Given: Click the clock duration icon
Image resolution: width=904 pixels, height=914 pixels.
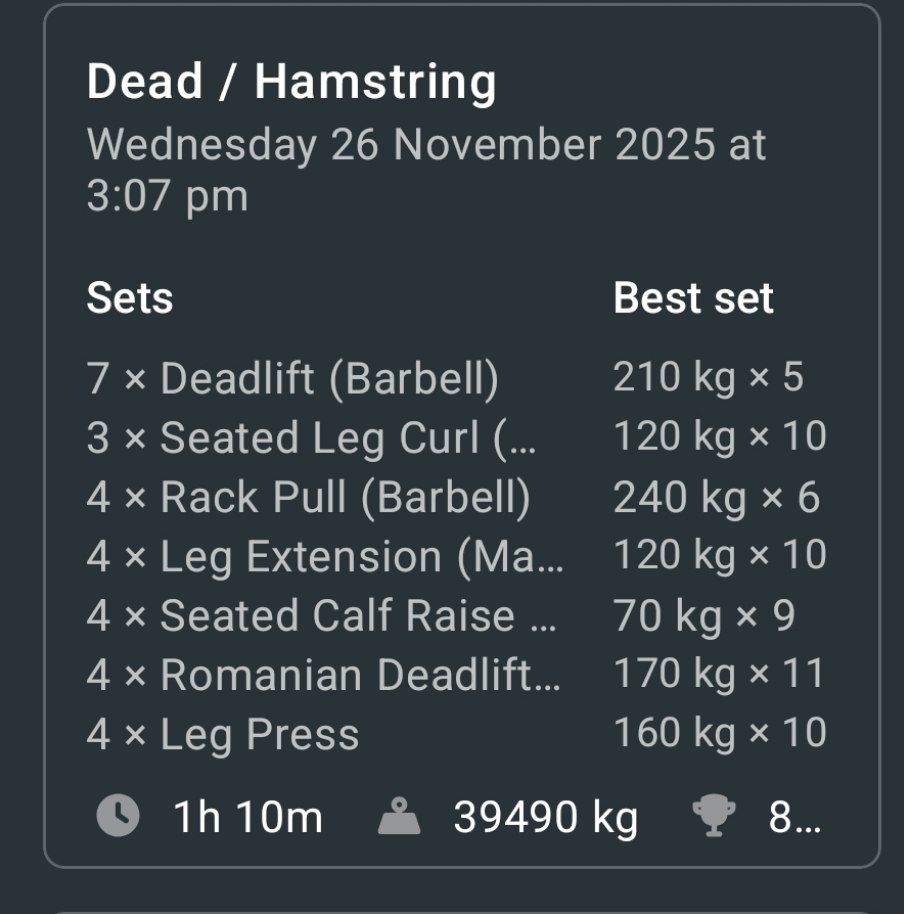Looking at the screenshot, I should click(x=118, y=815).
